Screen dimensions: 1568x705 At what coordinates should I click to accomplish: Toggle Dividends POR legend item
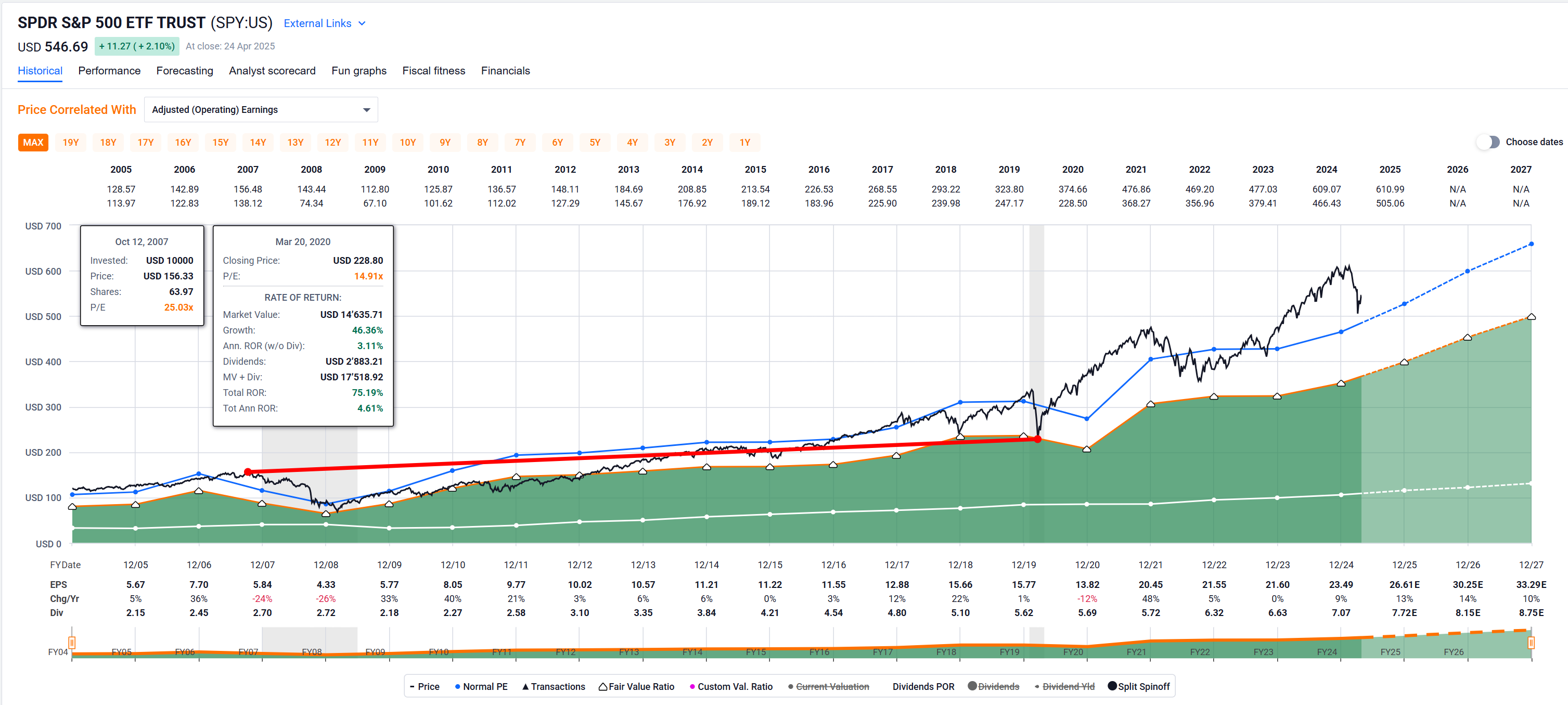pyautogui.click(x=923, y=686)
